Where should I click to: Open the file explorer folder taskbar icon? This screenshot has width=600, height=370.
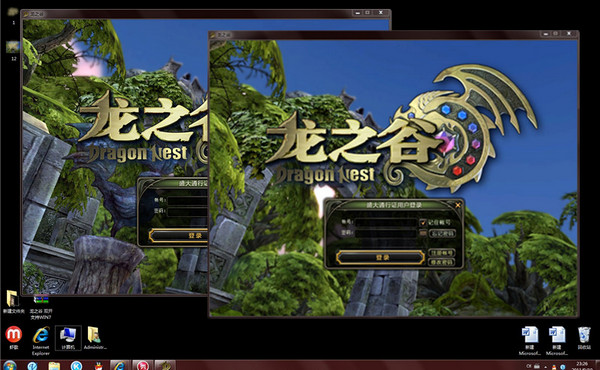[x=54, y=366]
